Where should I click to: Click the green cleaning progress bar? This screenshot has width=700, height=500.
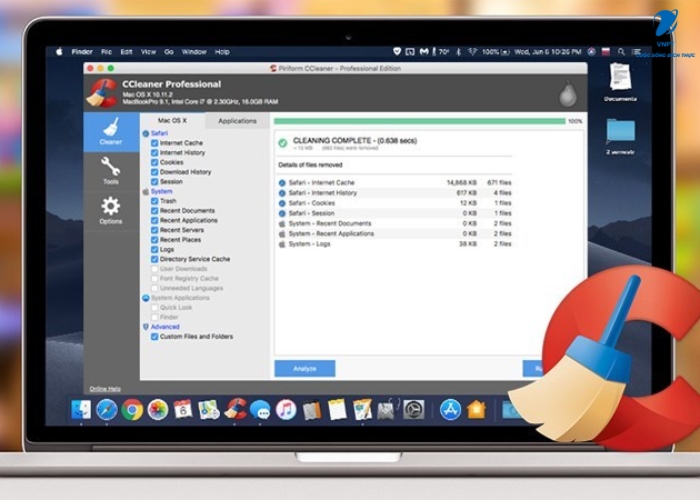point(420,121)
